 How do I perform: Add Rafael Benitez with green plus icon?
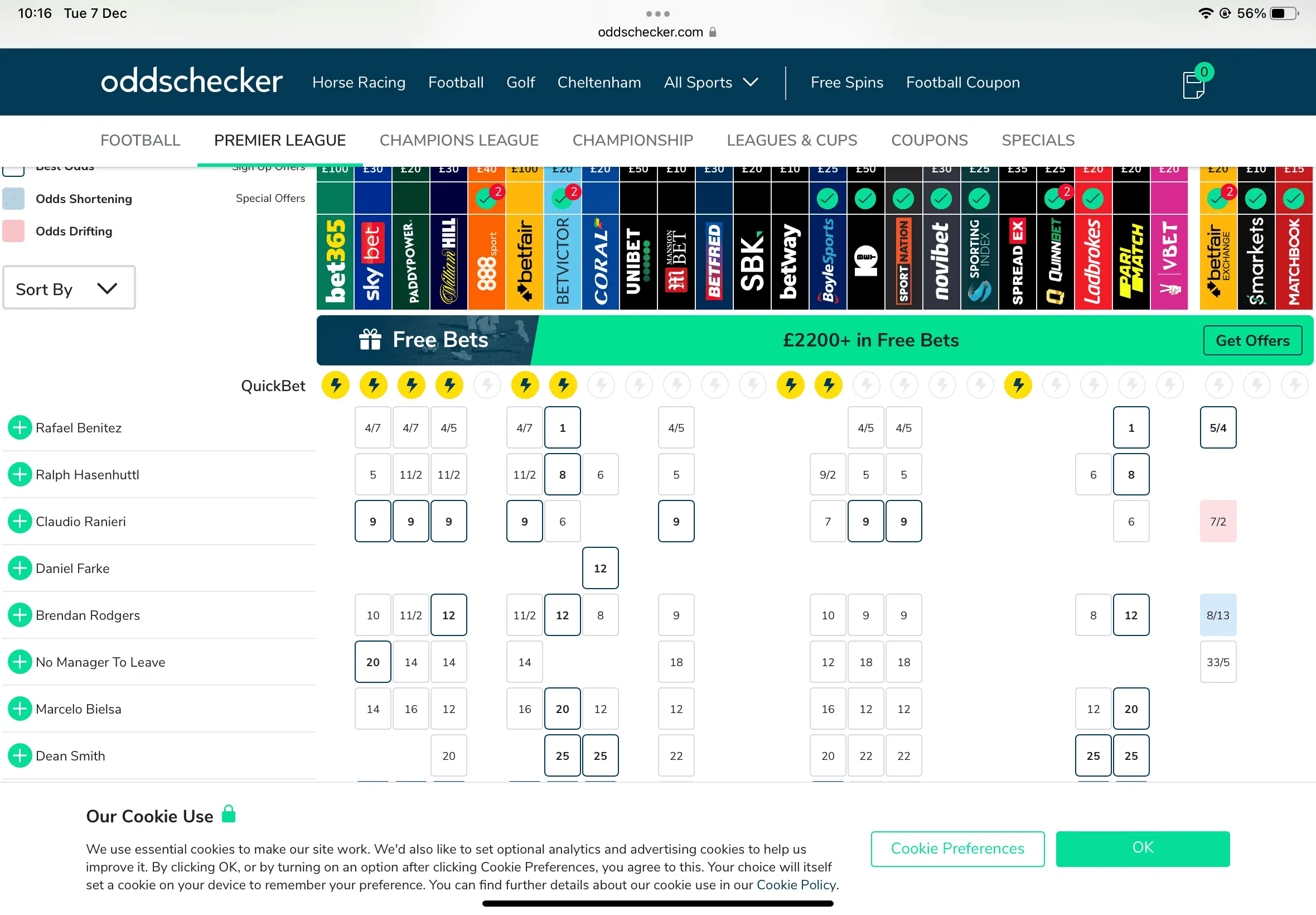(20, 428)
